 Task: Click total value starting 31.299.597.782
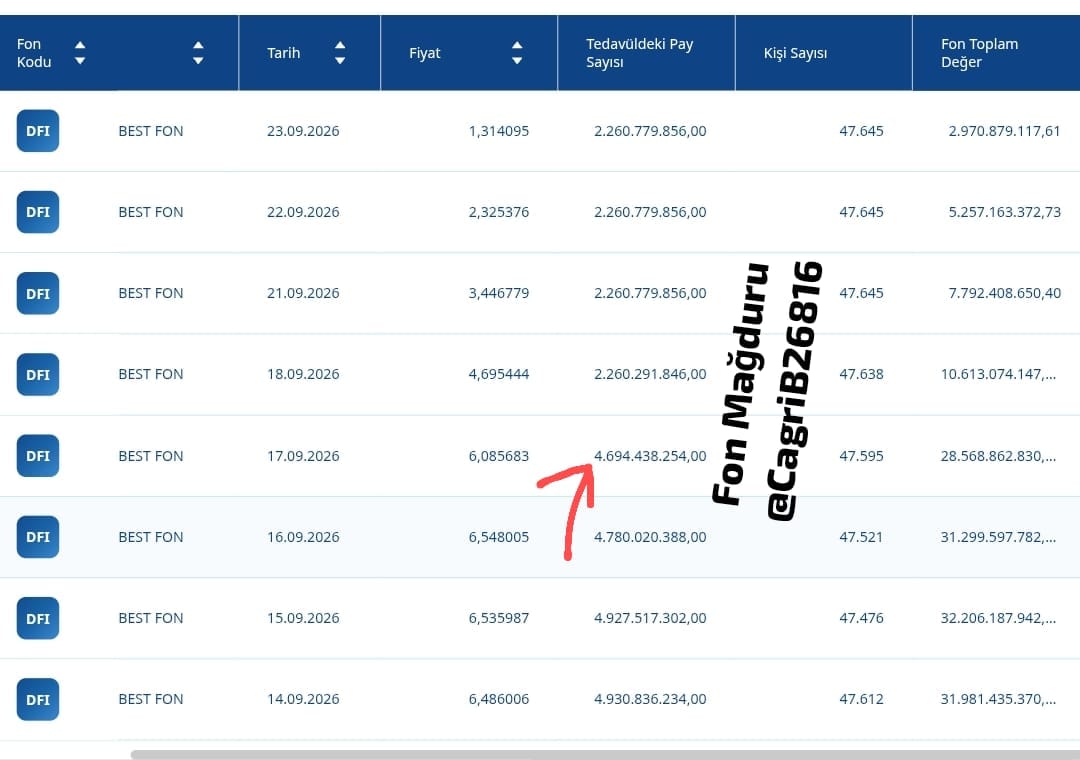pyautogui.click(x=998, y=537)
